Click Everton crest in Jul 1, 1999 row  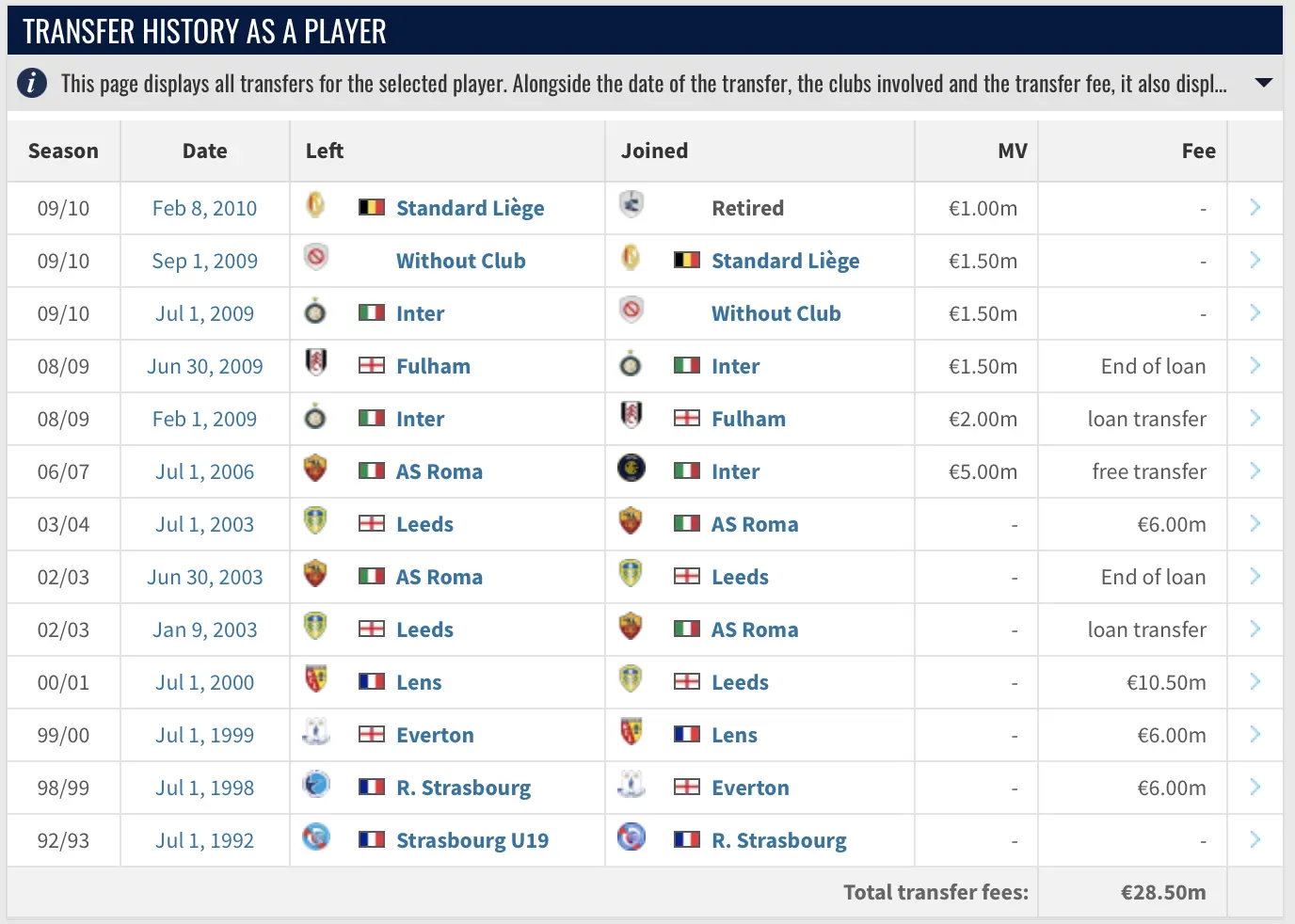(316, 731)
